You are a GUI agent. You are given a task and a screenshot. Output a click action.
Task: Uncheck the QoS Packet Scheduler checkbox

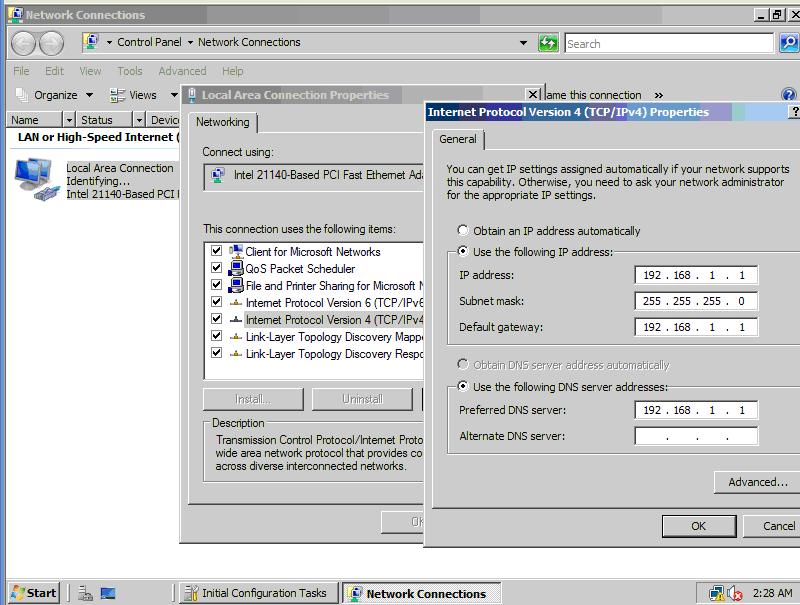pyautogui.click(x=216, y=269)
